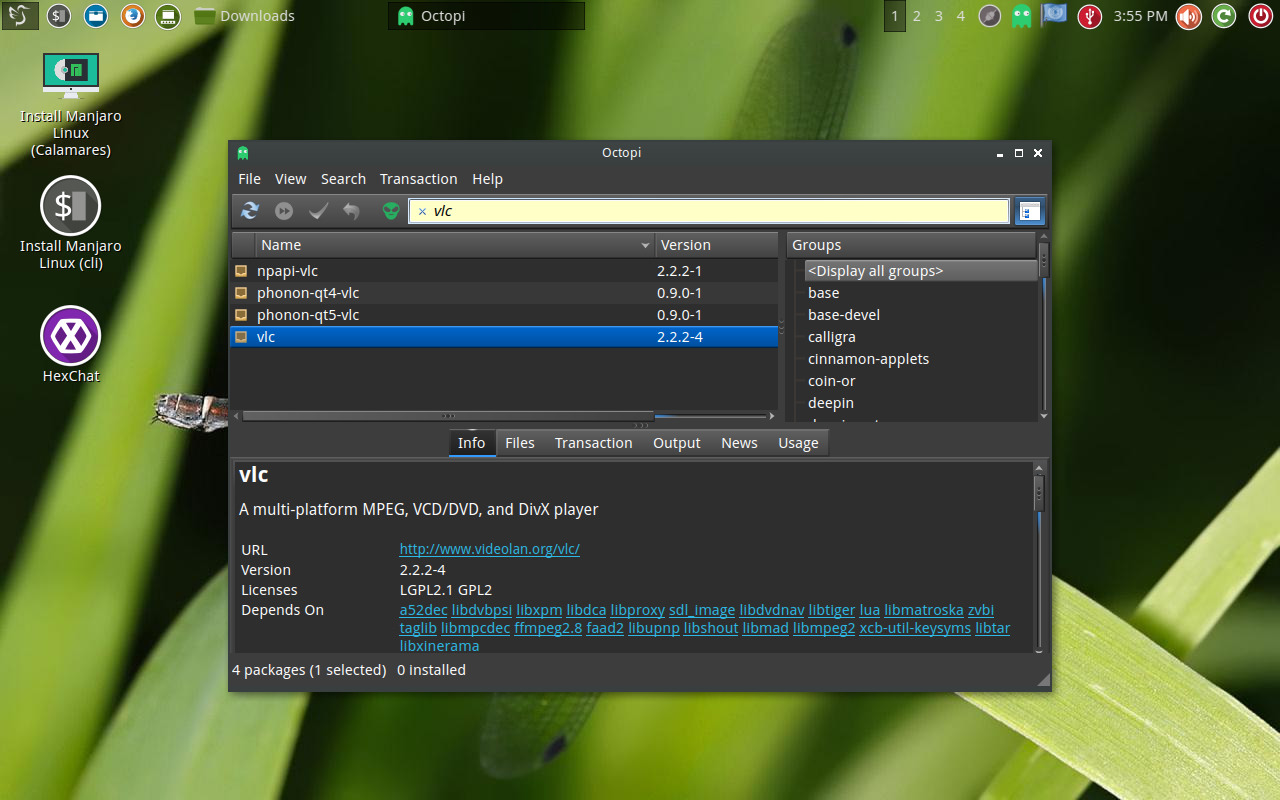
Task: Launch the terminal from the top panel
Action: 59,16
